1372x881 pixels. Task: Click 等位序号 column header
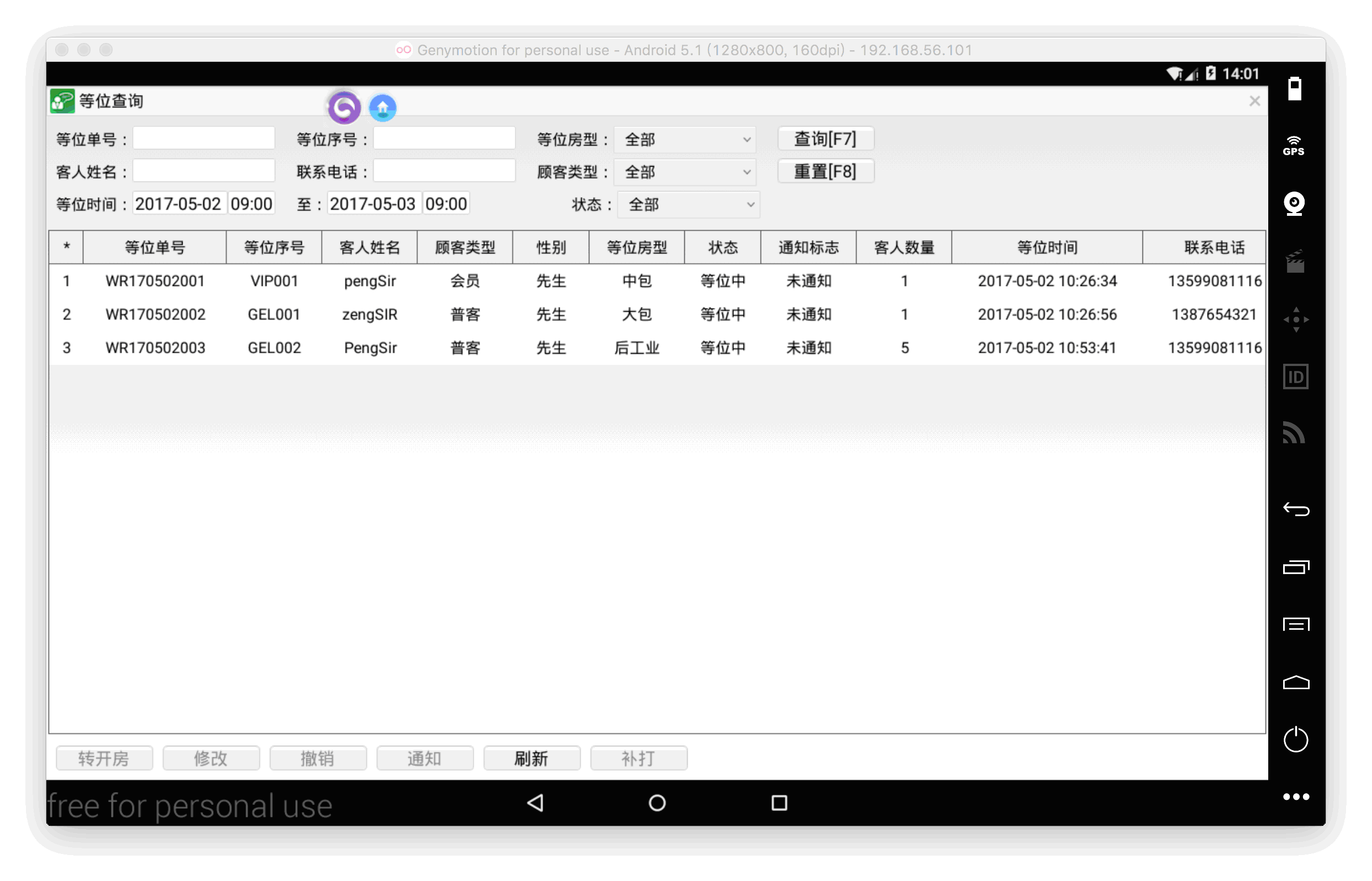(x=274, y=248)
